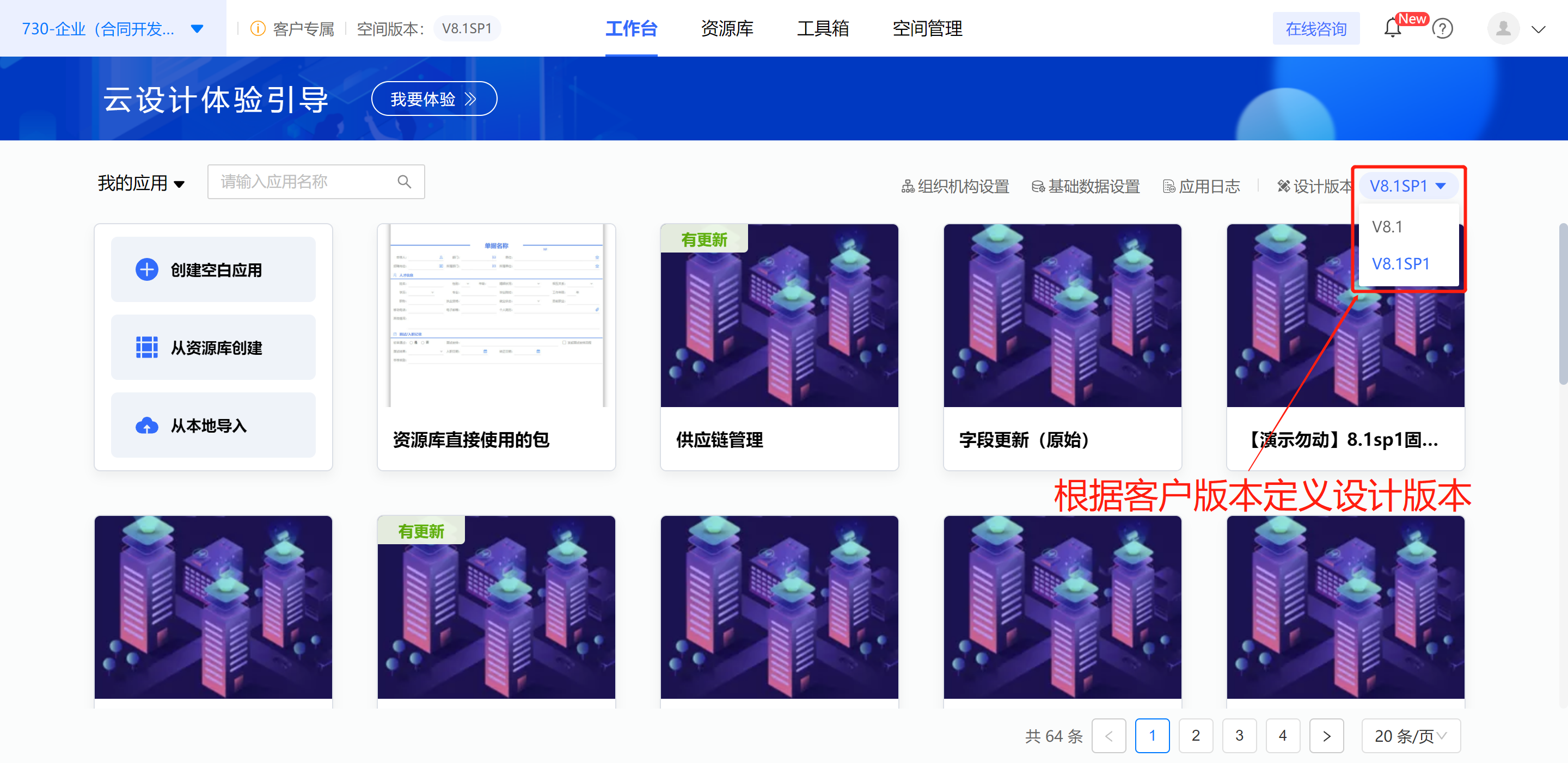Click the next page arrow
Screen dimensions: 1568x763
click(x=1326, y=736)
